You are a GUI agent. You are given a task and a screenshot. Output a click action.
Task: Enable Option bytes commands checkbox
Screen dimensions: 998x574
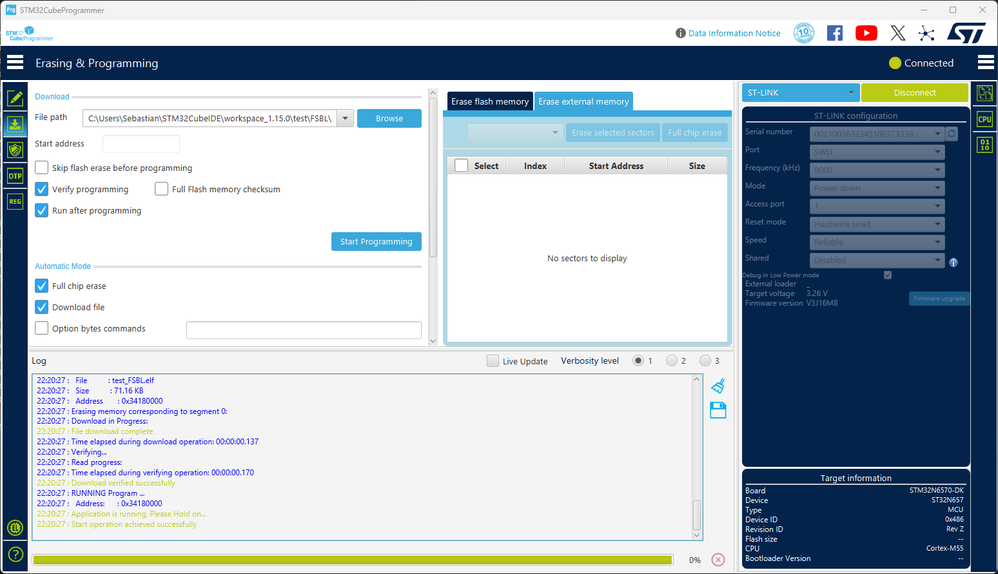point(41,328)
